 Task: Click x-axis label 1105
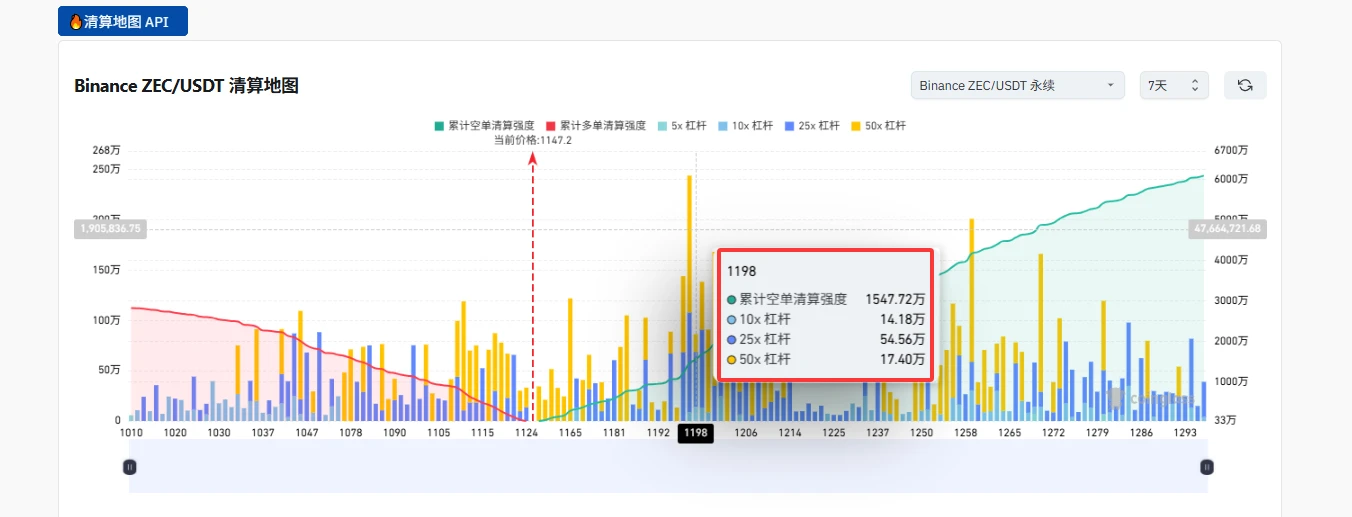pyautogui.click(x=438, y=433)
